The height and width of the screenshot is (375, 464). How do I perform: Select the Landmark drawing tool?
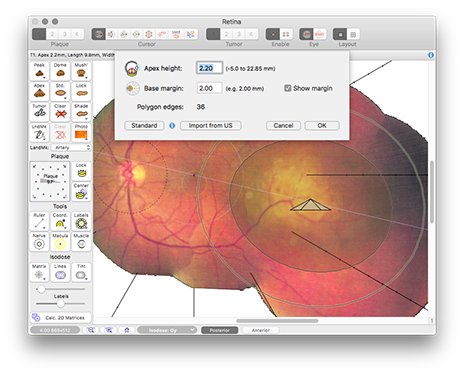coord(39,133)
